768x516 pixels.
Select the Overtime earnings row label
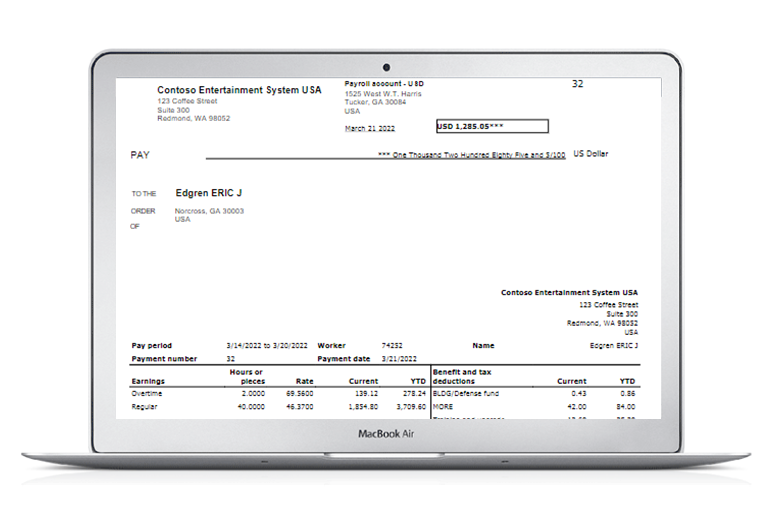(148, 394)
